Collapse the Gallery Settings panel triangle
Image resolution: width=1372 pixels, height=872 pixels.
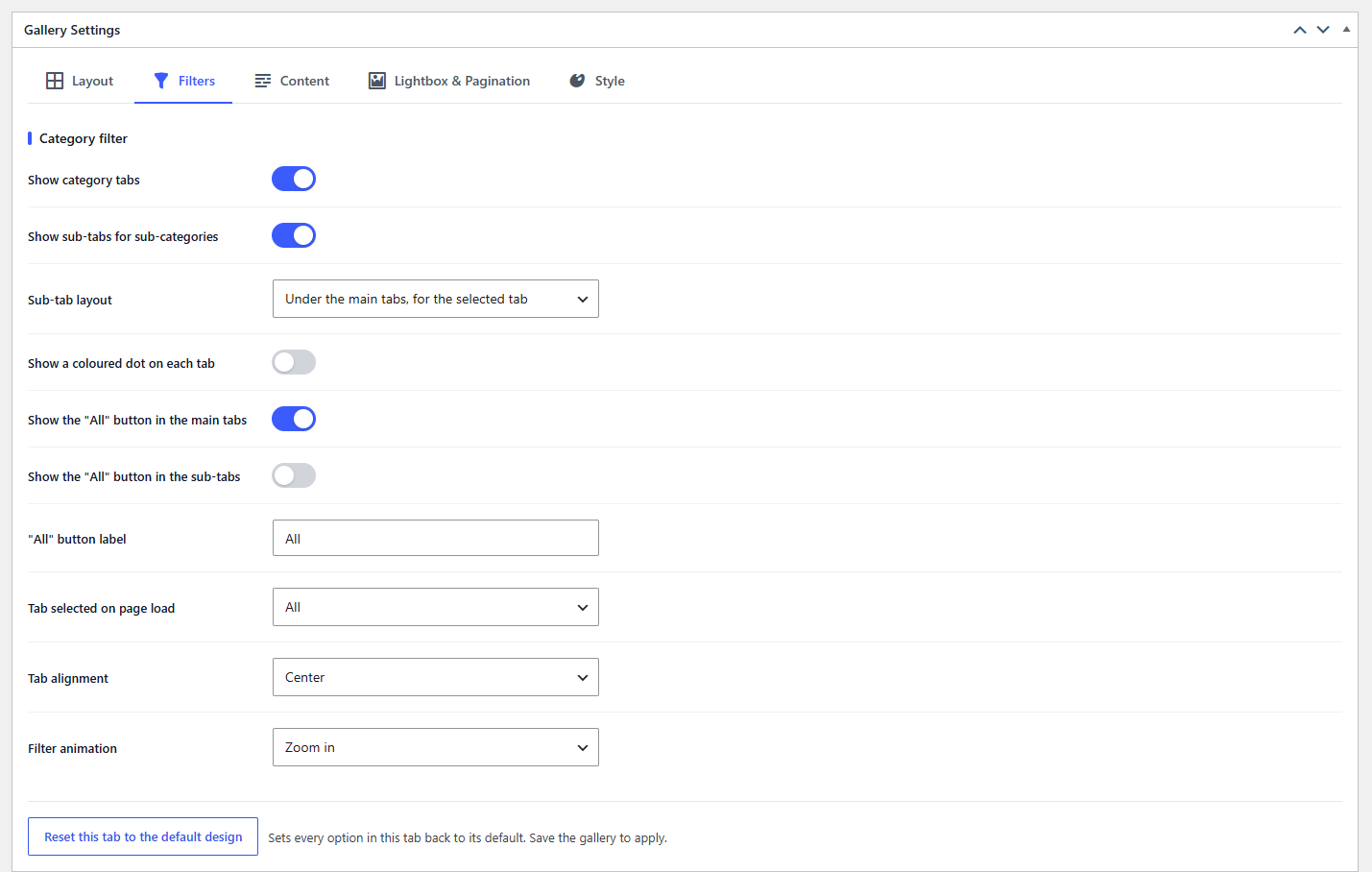click(1346, 30)
